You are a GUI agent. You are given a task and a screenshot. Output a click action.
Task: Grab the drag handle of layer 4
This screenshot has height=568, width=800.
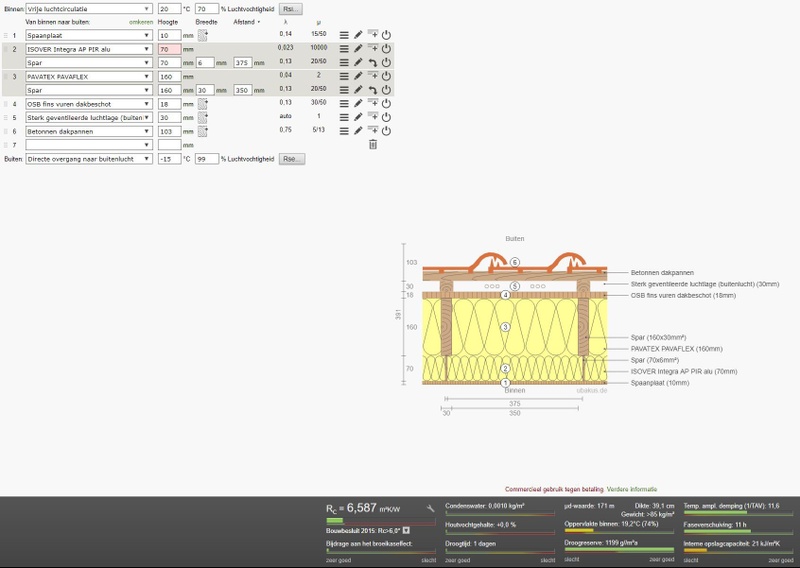point(6,104)
